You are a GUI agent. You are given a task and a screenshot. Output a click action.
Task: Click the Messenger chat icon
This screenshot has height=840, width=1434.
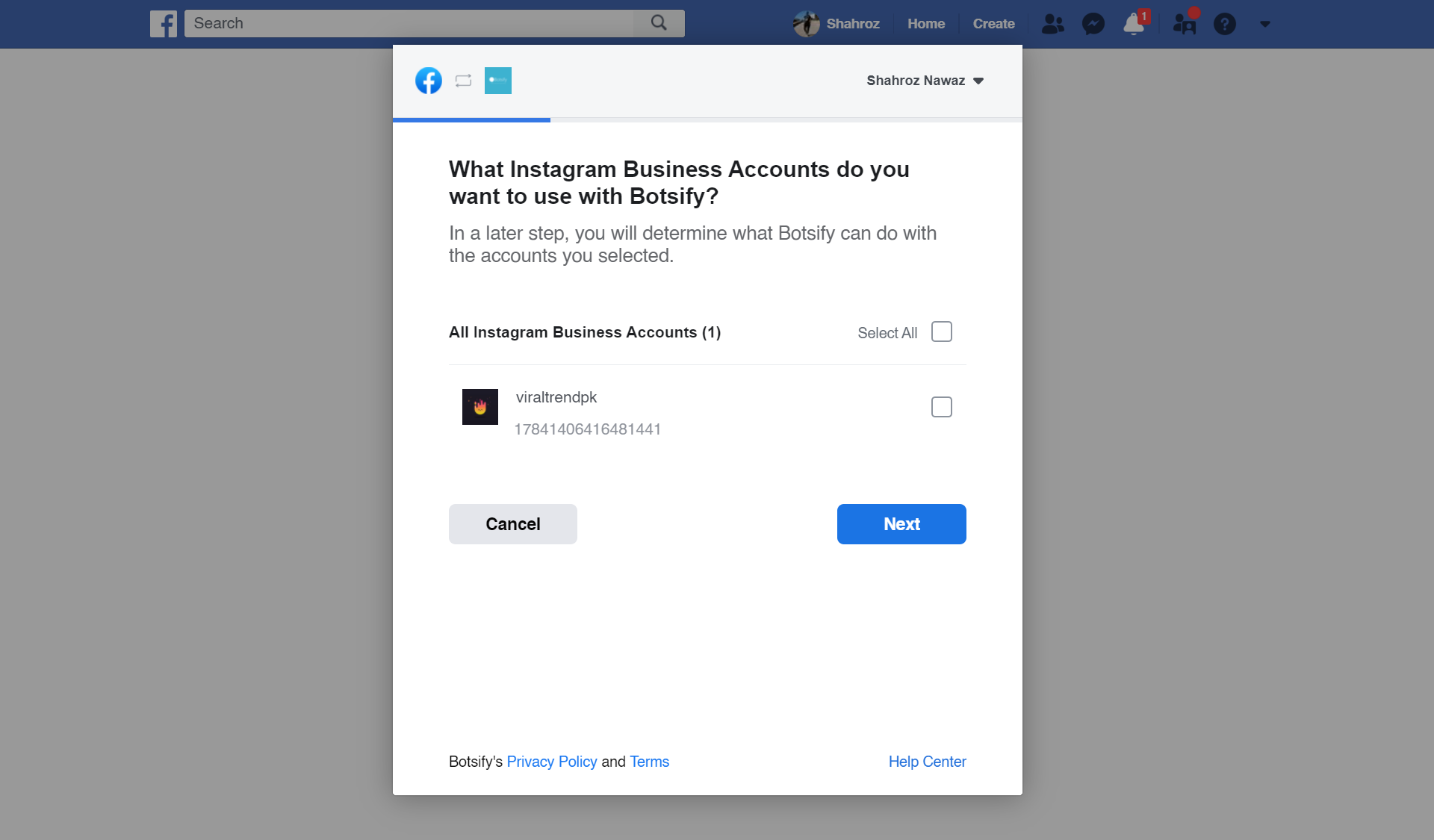1092,23
